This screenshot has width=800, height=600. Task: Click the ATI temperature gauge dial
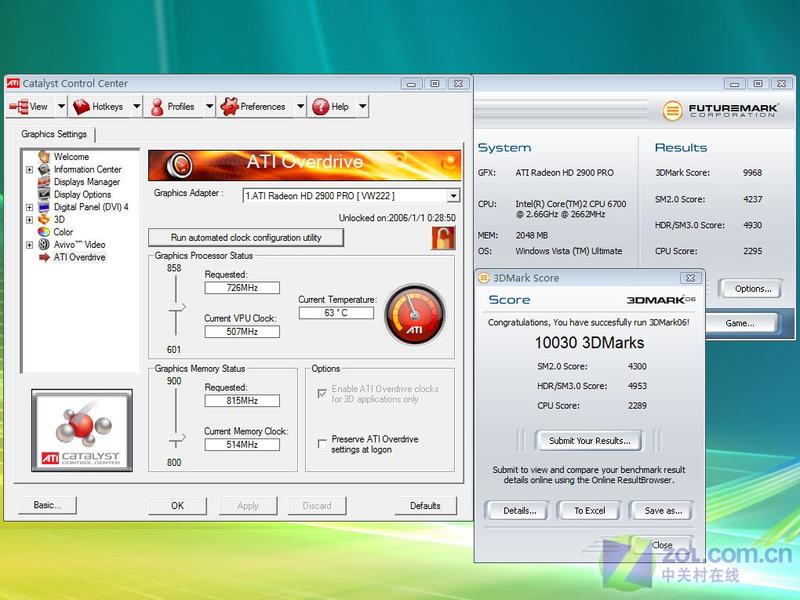pyautogui.click(x=415, y=315)
